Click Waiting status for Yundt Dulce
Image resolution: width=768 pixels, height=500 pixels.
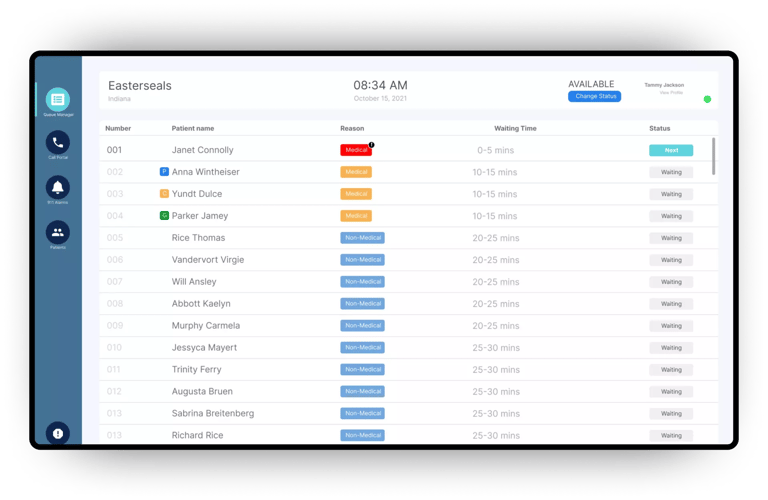671,194
